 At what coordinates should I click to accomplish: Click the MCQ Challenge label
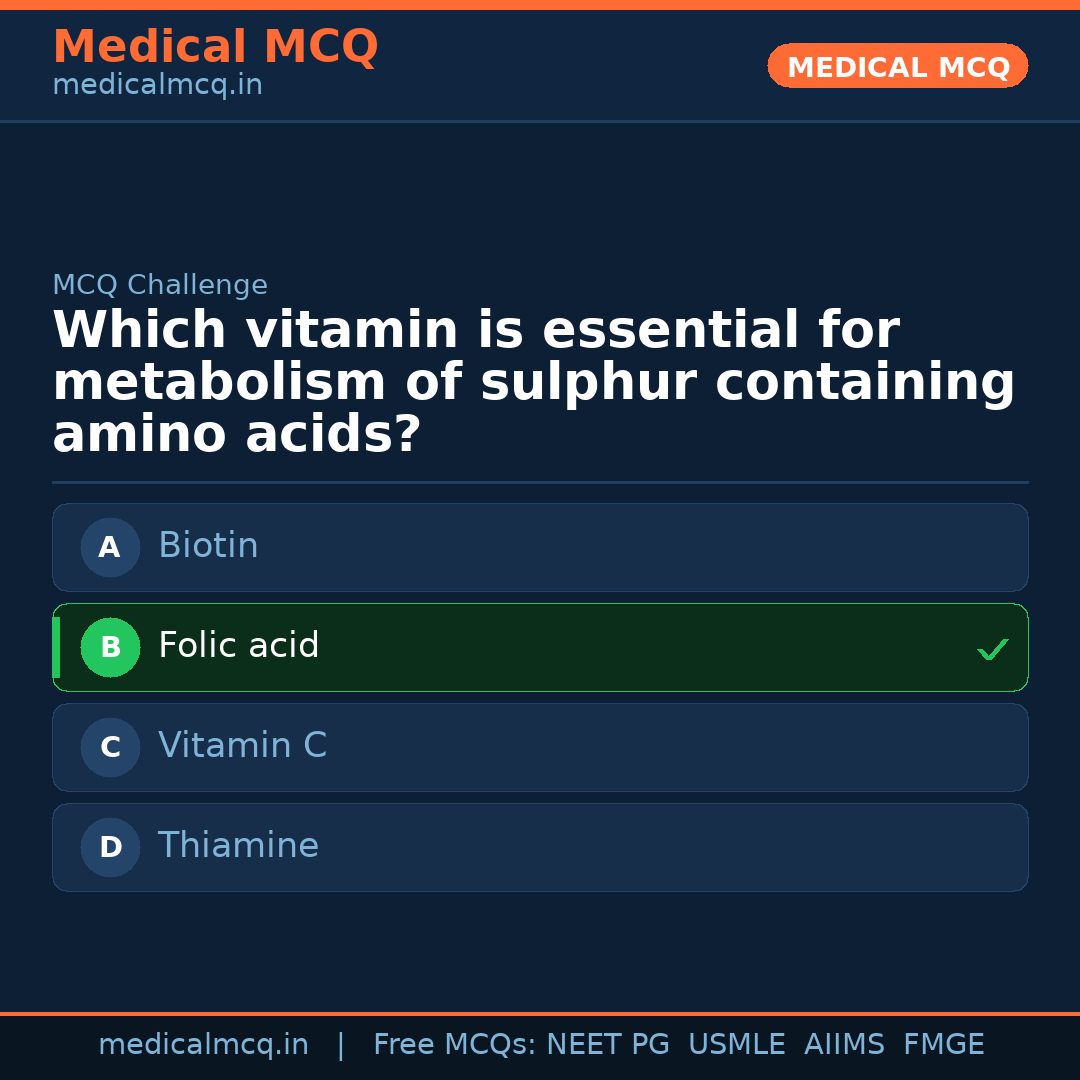point(160,285)
